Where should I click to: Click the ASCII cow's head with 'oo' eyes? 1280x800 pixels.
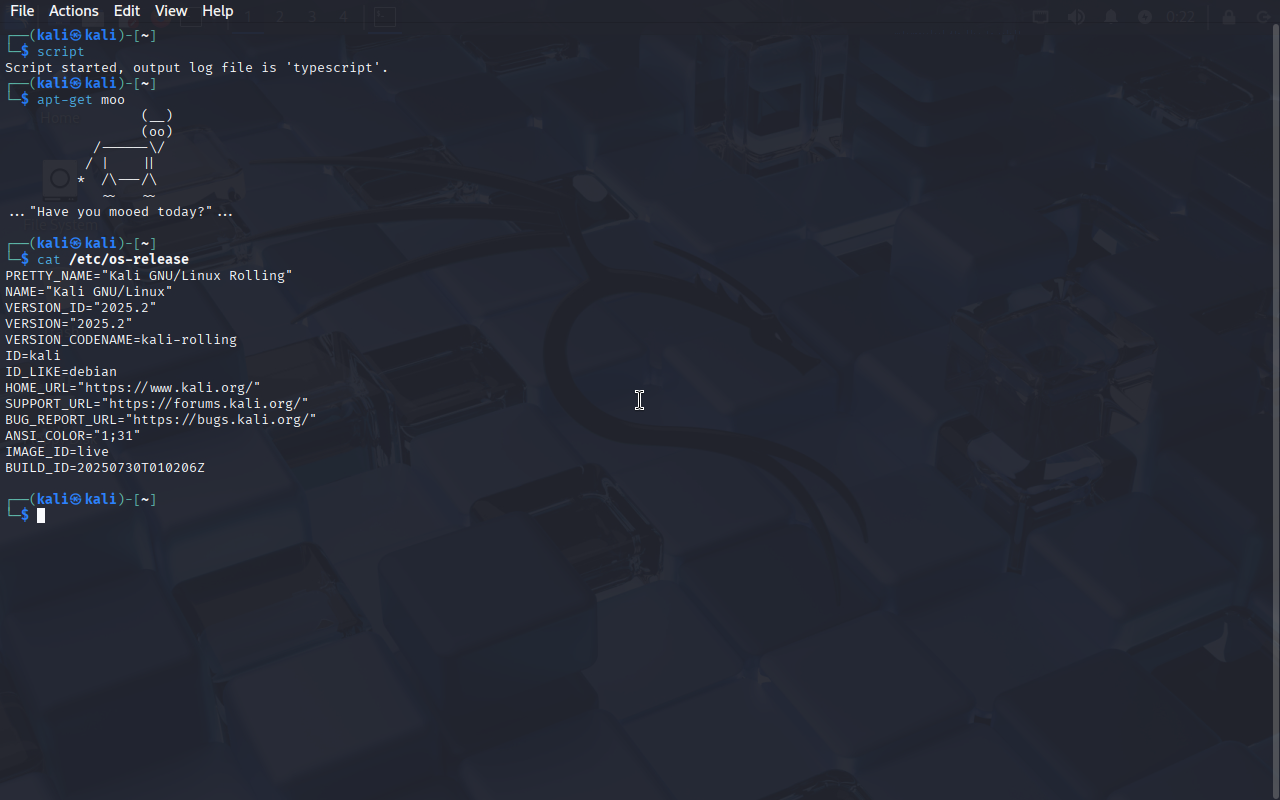pos(157,132)
